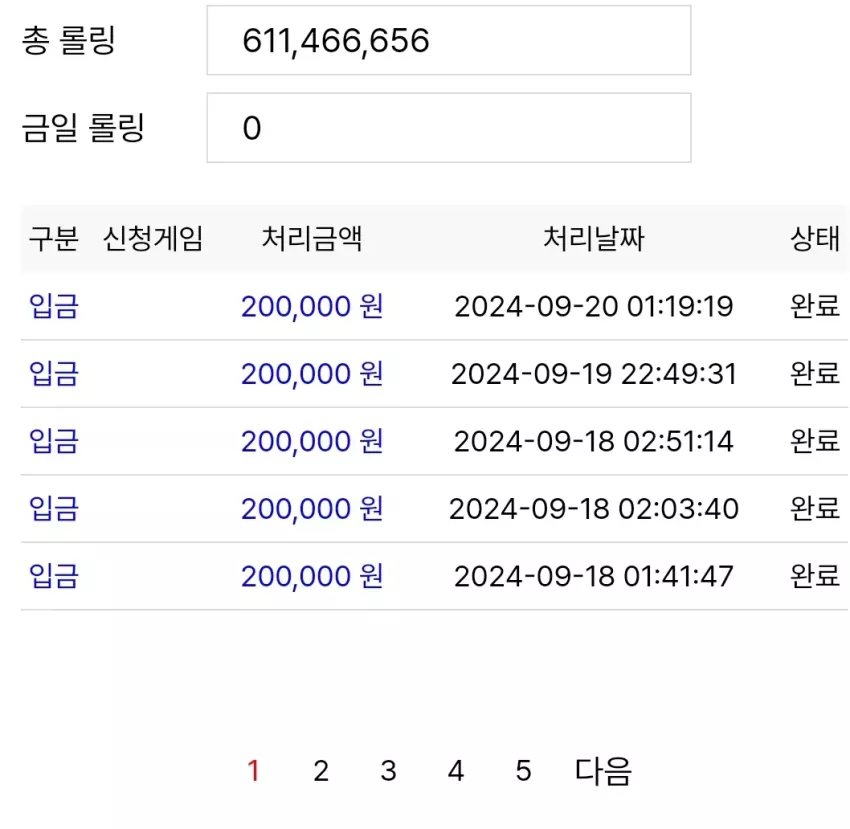Click the 상태 column header
Screen dimensions: 850x829
coord(815,239)
